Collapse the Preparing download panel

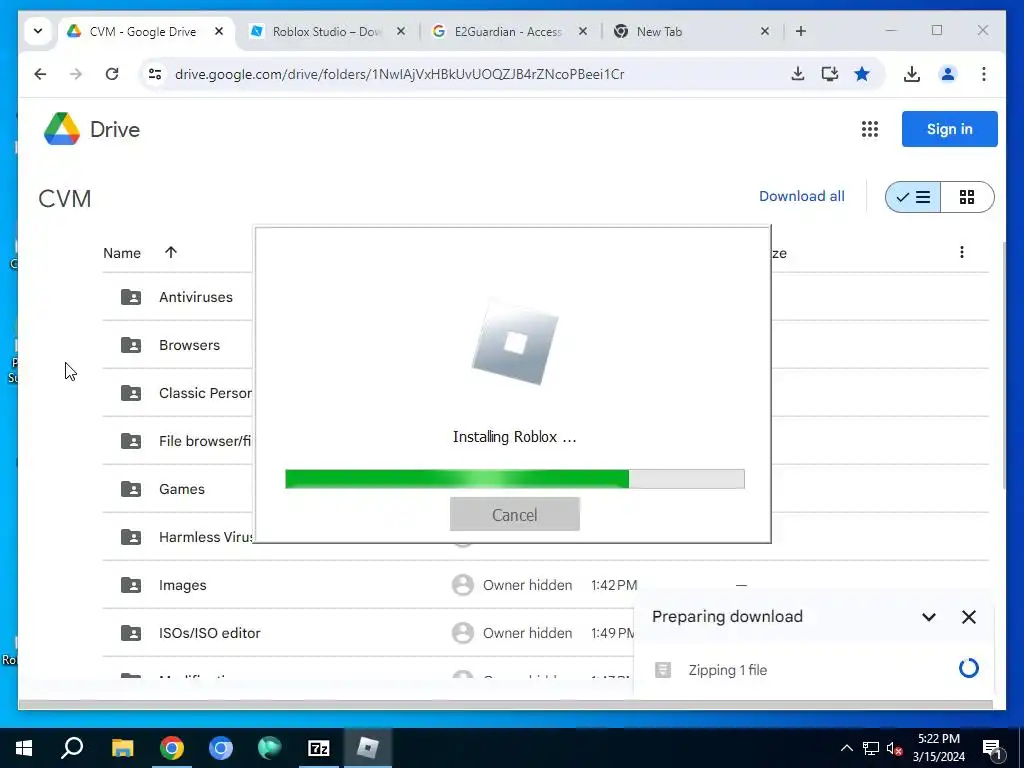(x=929, y=617)
